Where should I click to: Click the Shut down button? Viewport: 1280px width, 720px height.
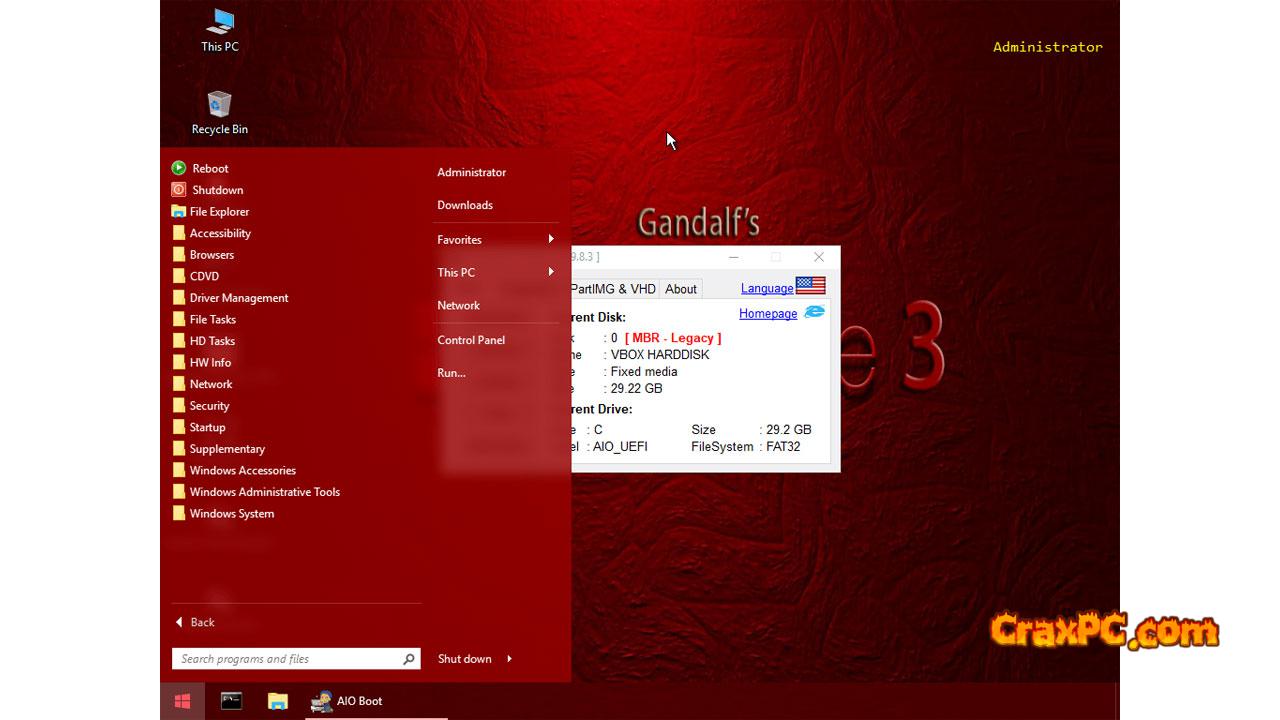465,659
